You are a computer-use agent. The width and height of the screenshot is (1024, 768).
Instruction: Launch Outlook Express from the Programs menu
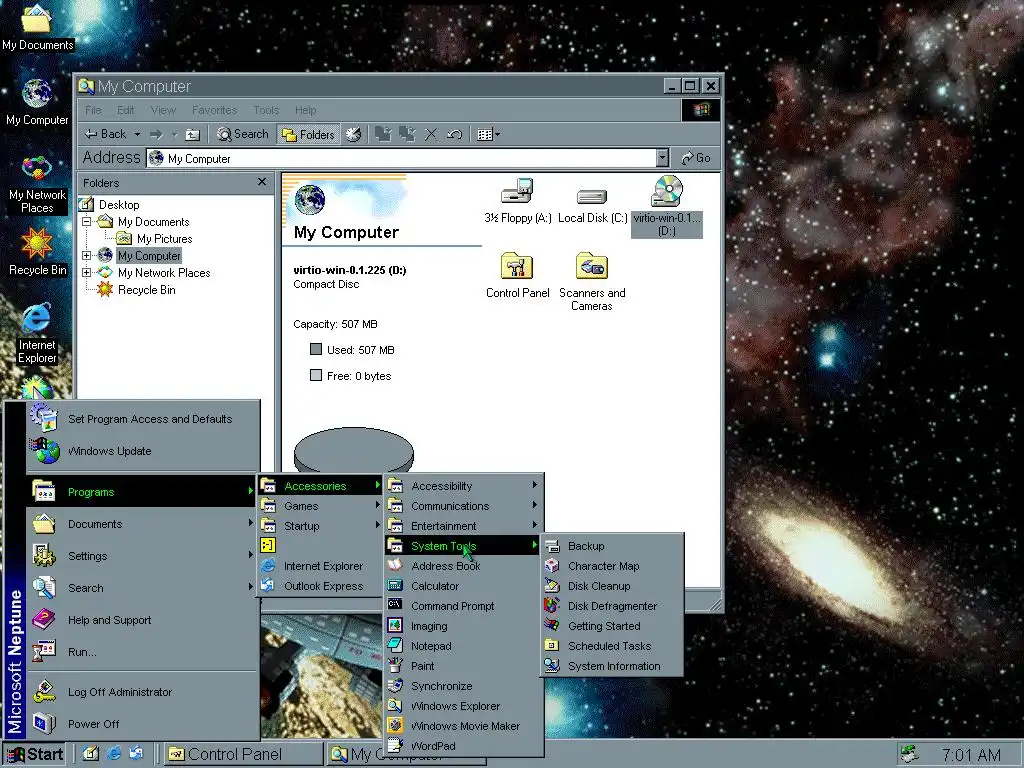320,586
